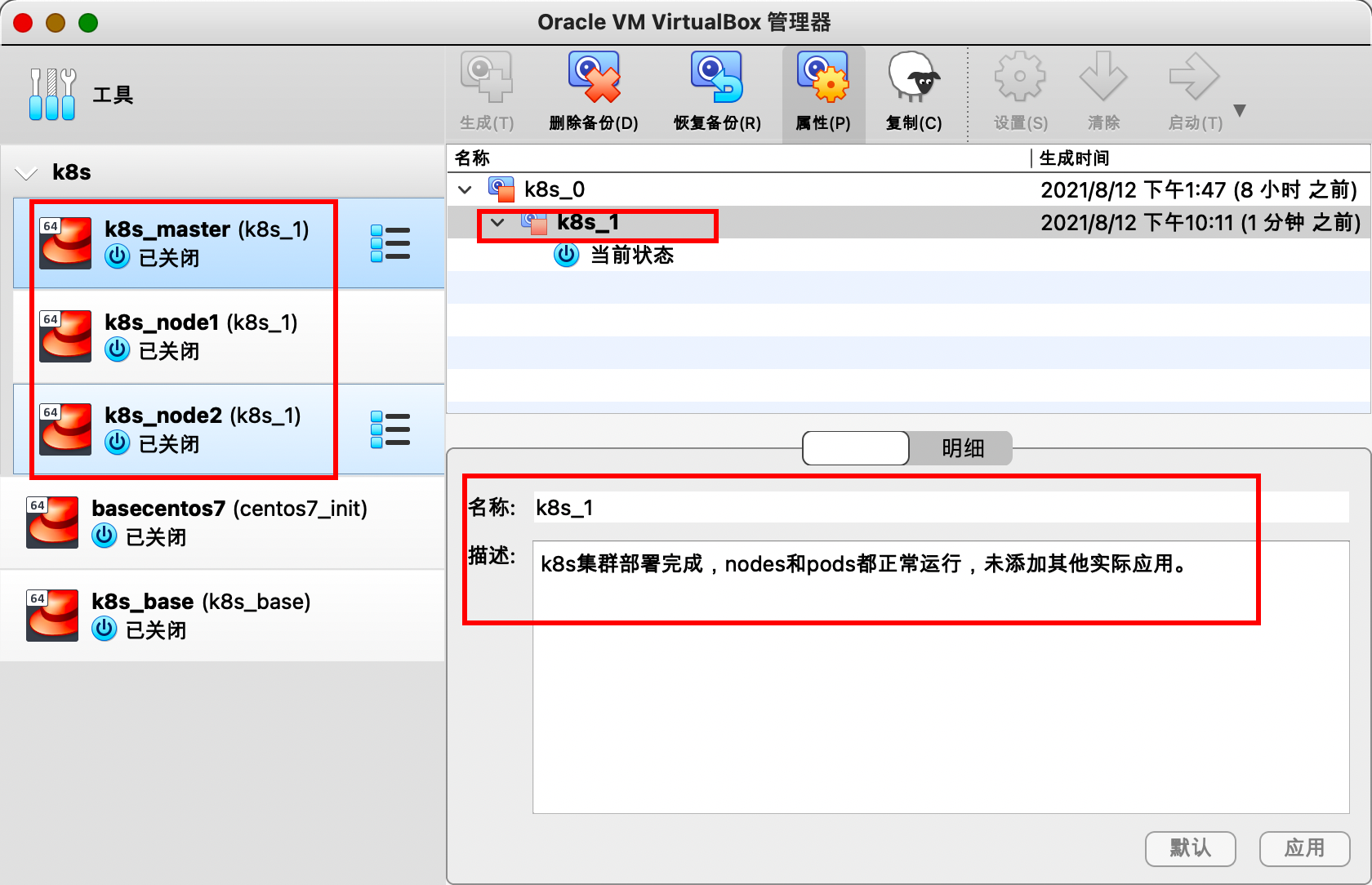Click the Discard 清除 arrow icon
1372x885 pixels.
click(1103, 78)
